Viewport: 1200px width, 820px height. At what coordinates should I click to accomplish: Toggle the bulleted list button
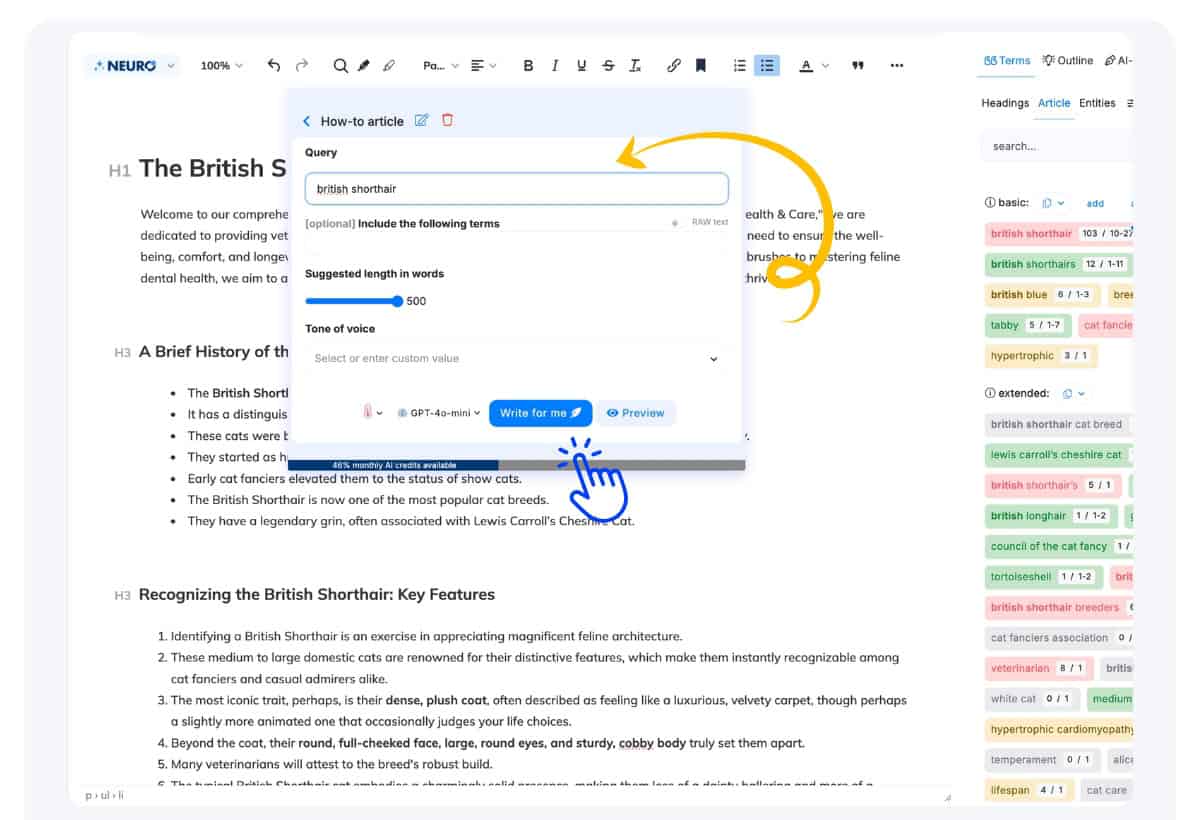pyautogui.click(x=767, y=65)
